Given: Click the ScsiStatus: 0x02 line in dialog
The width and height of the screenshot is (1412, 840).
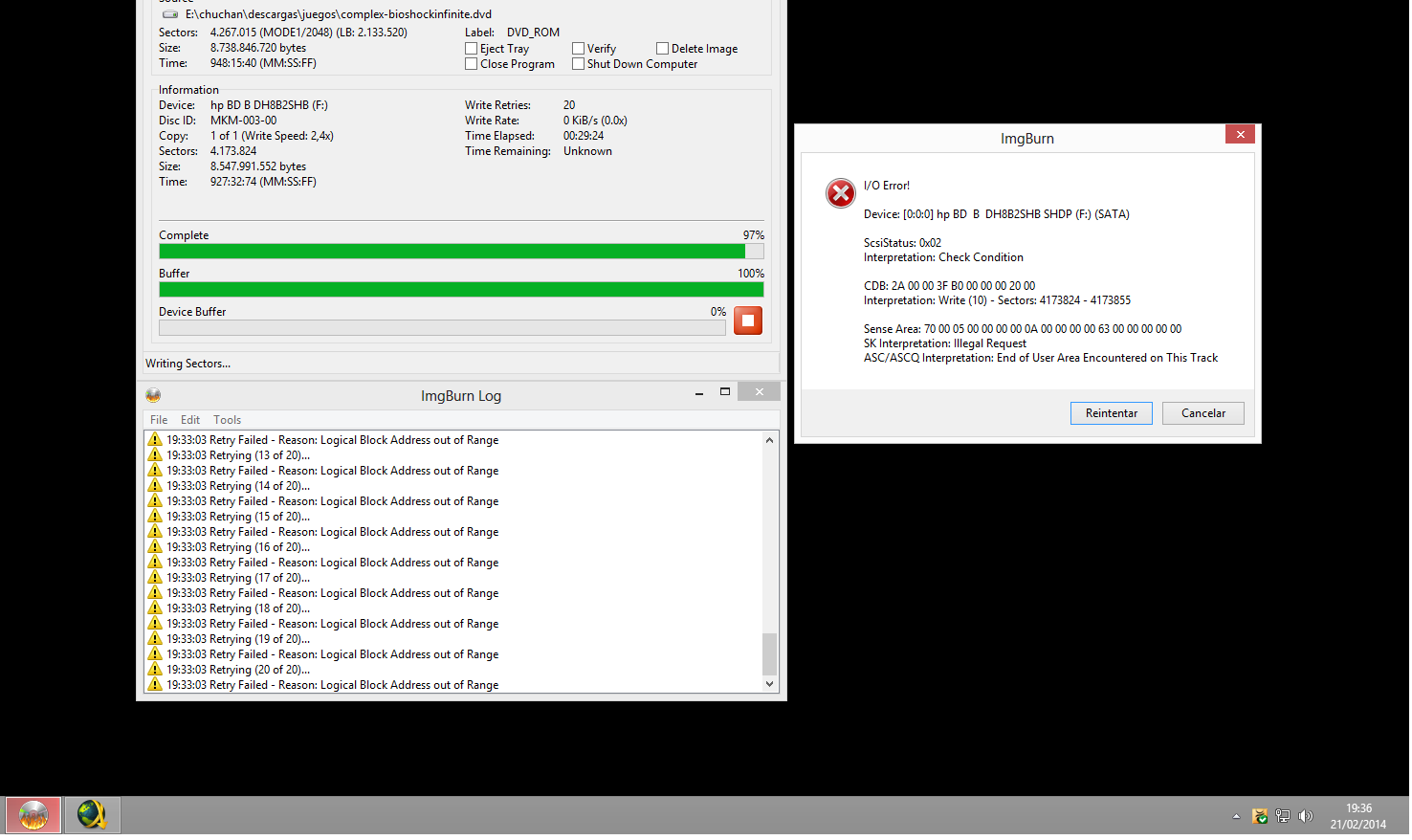Looking at the screenshot, I should [902, 243].
